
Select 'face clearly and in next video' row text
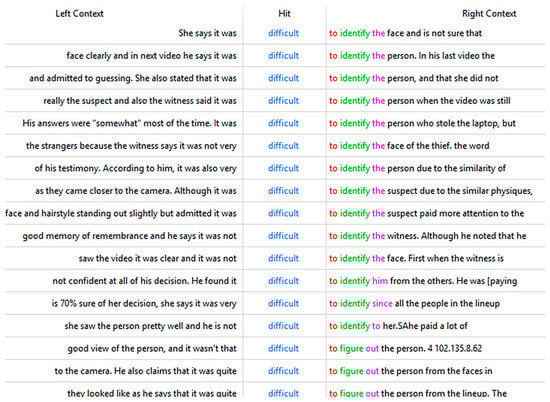tap(152, 56)
